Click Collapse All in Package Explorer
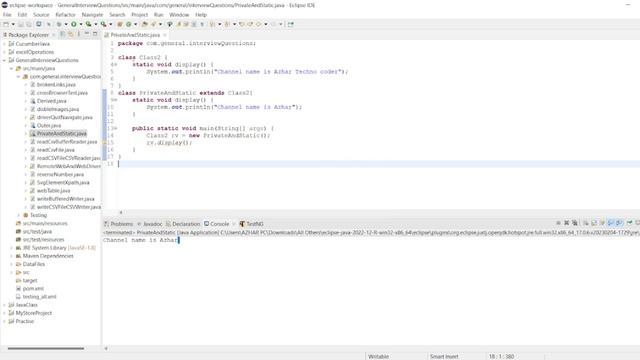The image size is (640, 360). pos(62,34)
